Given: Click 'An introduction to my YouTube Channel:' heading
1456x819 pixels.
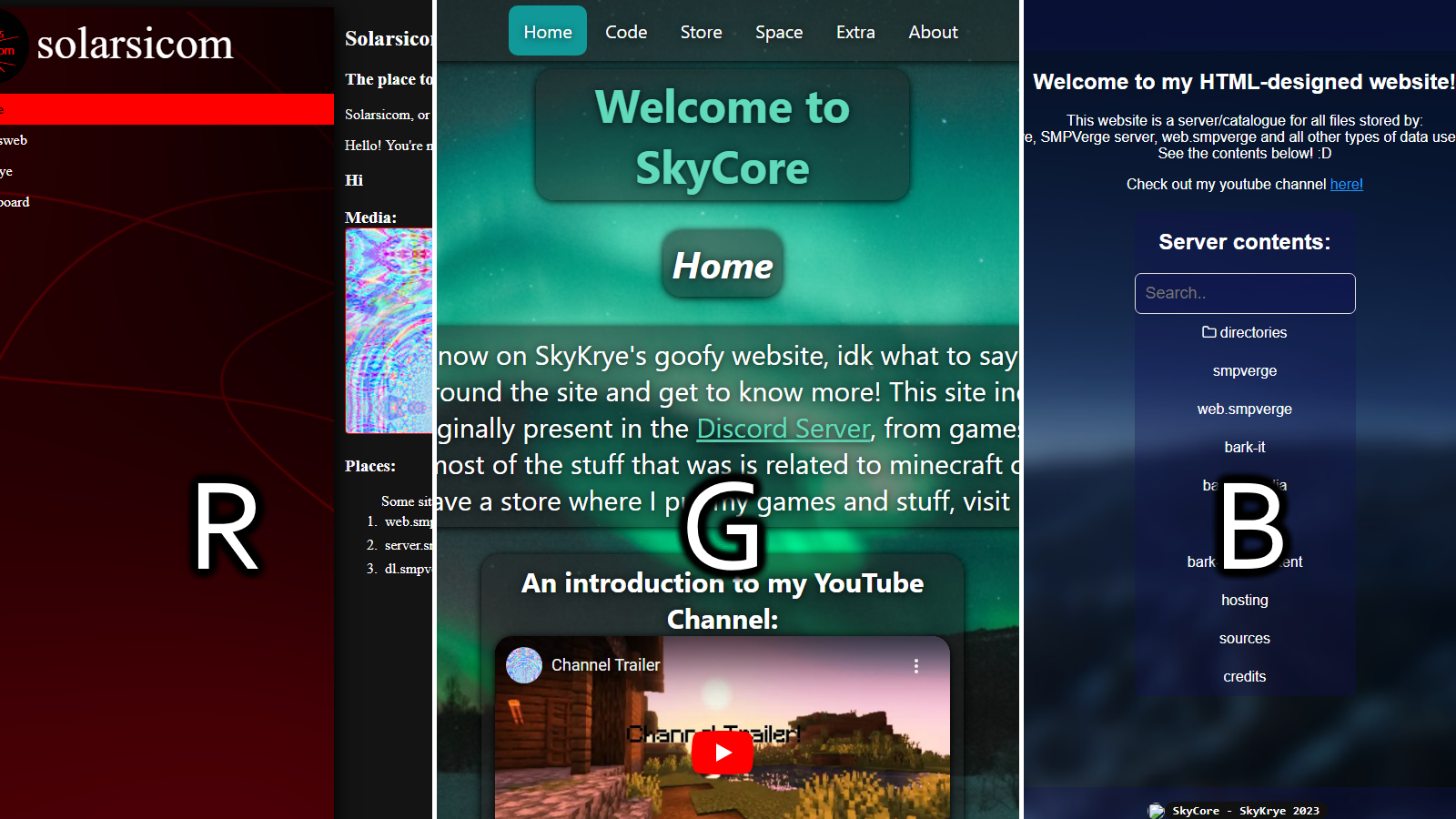Looking at the screenshot, I should (x=723, y=601).
